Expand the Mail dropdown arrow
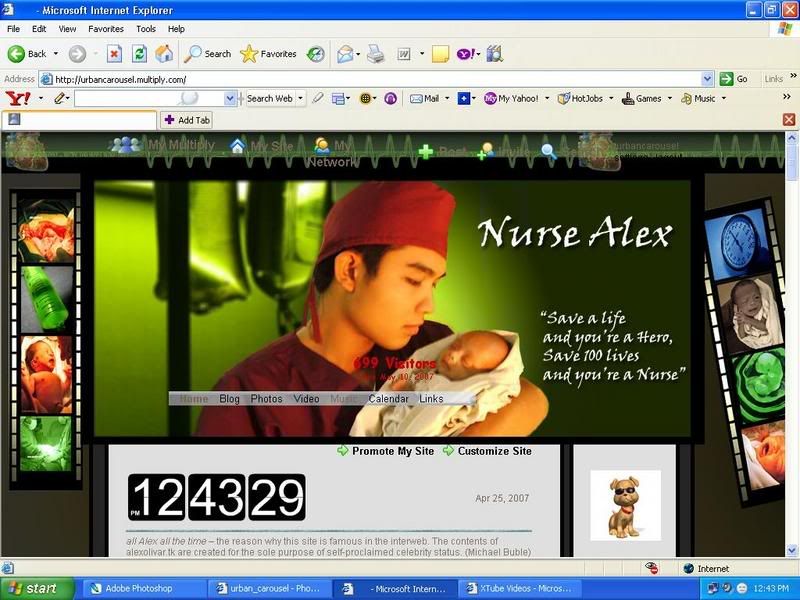Viewport: 800px width, 600px height. click(447, 98)
